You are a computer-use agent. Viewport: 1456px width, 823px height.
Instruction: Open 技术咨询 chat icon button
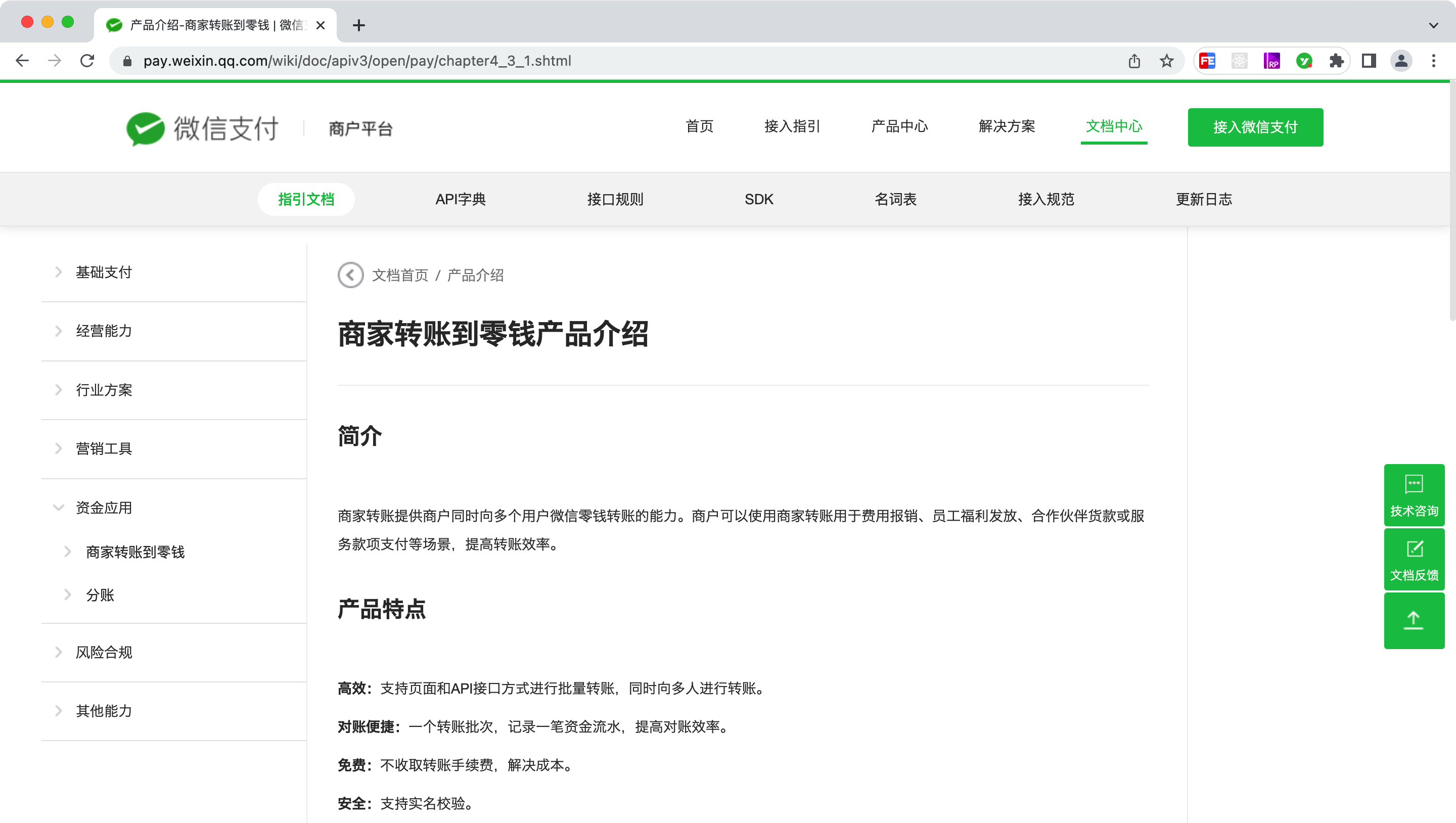(1414, 494)
